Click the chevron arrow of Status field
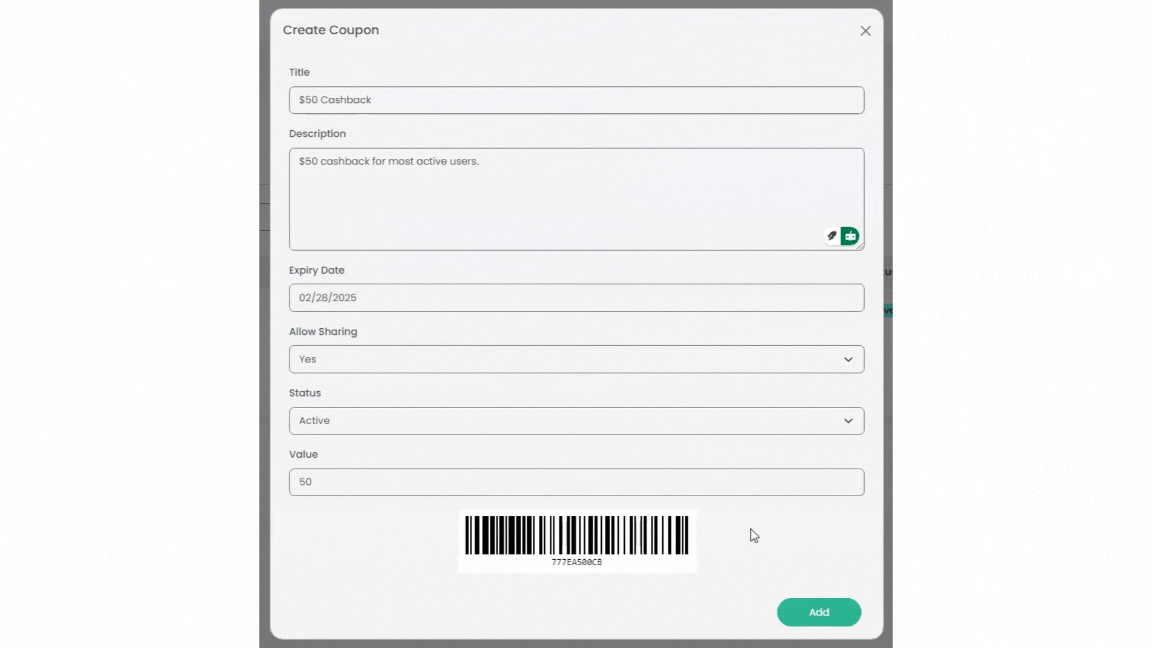This screenshot has height=648, width=1152. tap(848, 421)
